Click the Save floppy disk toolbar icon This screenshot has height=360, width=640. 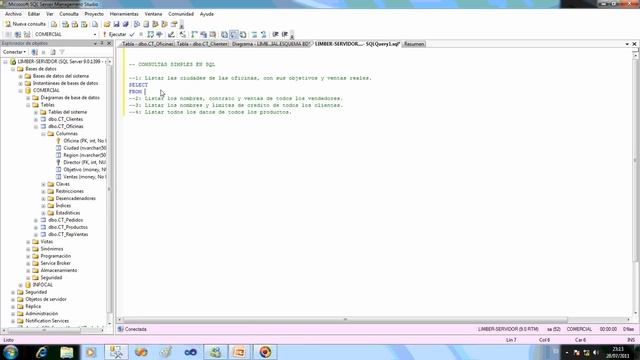[x=116, y=24]
